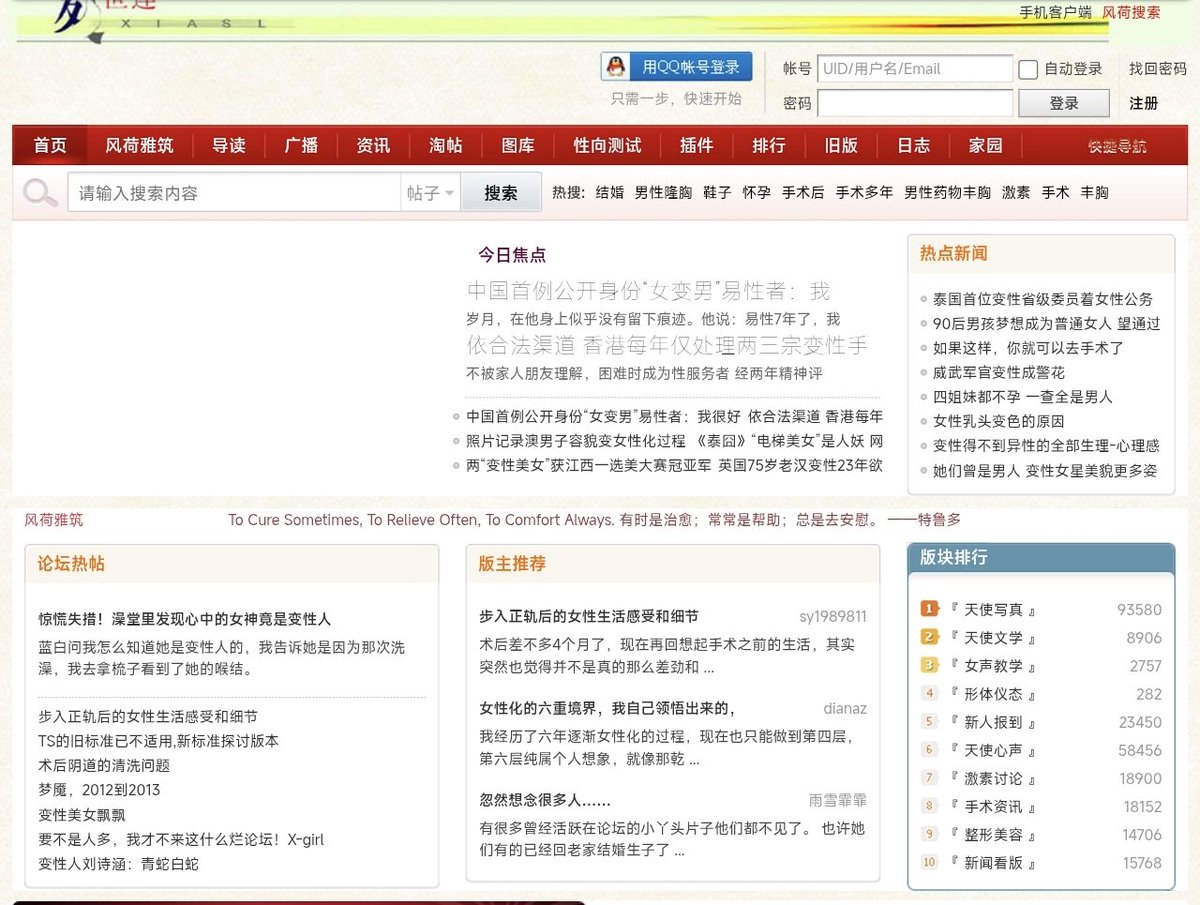Click the 找回密码 link

1158,69
